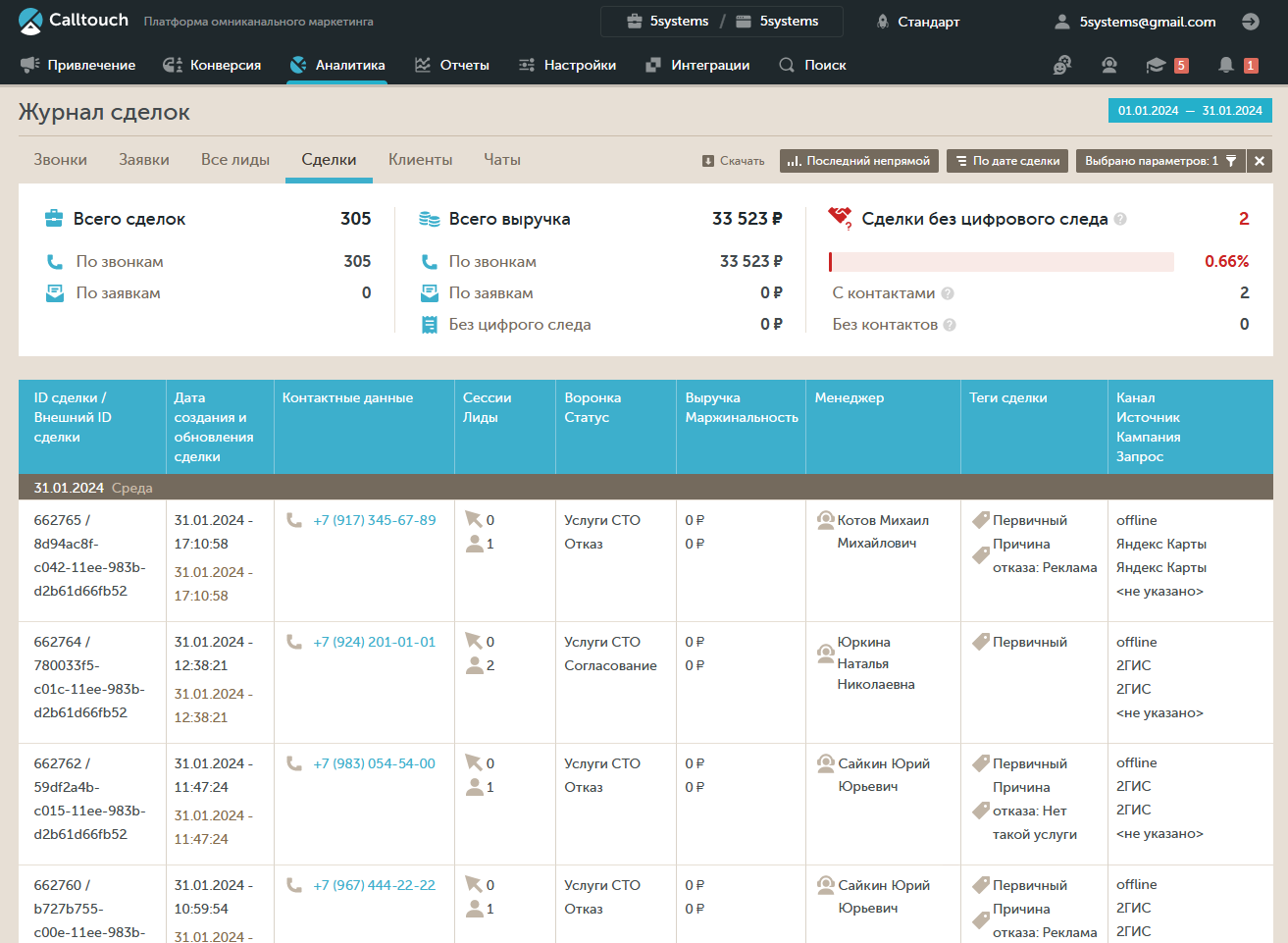Open Поиск in the top navigation
This screenshot has height=943, width=1288.
pyautogui.click(x=812, y=65)
